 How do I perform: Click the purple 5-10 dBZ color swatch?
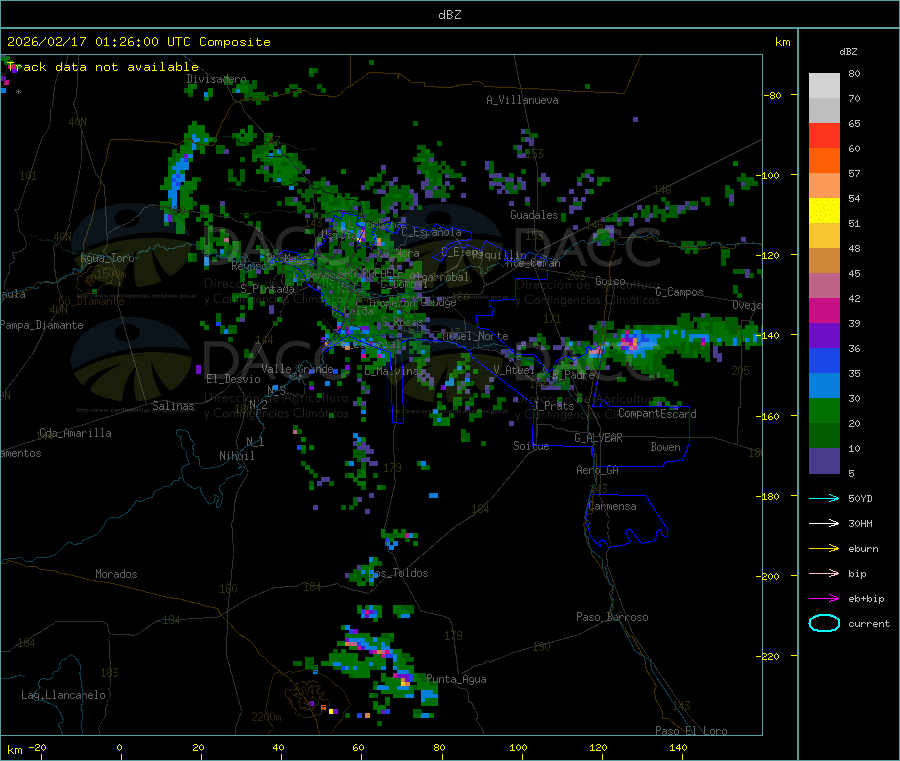pos(824,461)
